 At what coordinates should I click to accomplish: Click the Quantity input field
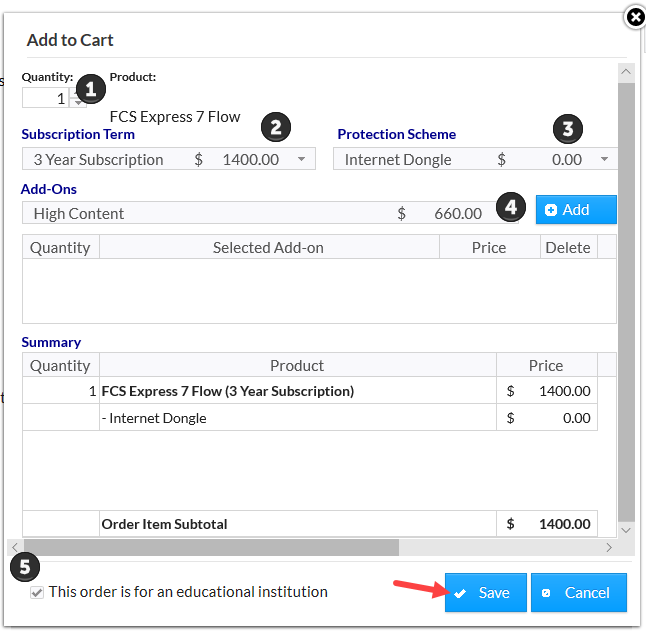pyautogui.click(x=46, y=98)
